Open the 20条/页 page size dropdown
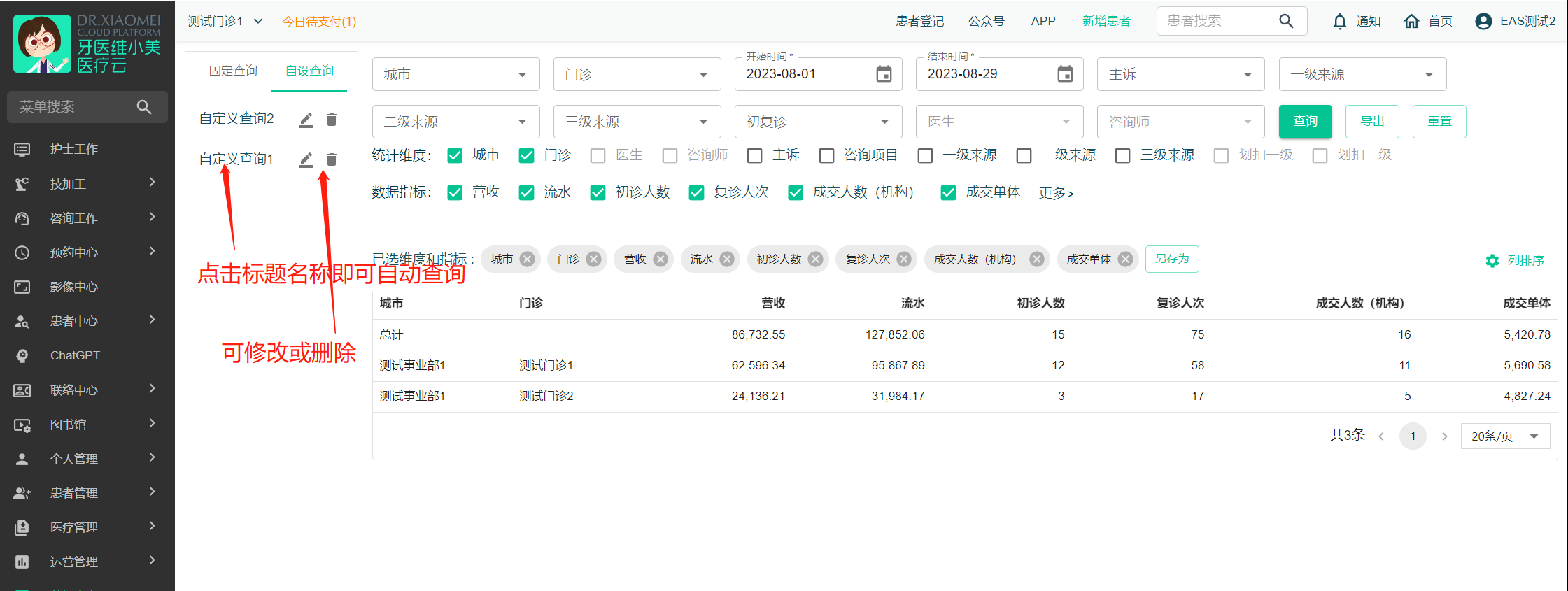 [x=1504, y=436]
